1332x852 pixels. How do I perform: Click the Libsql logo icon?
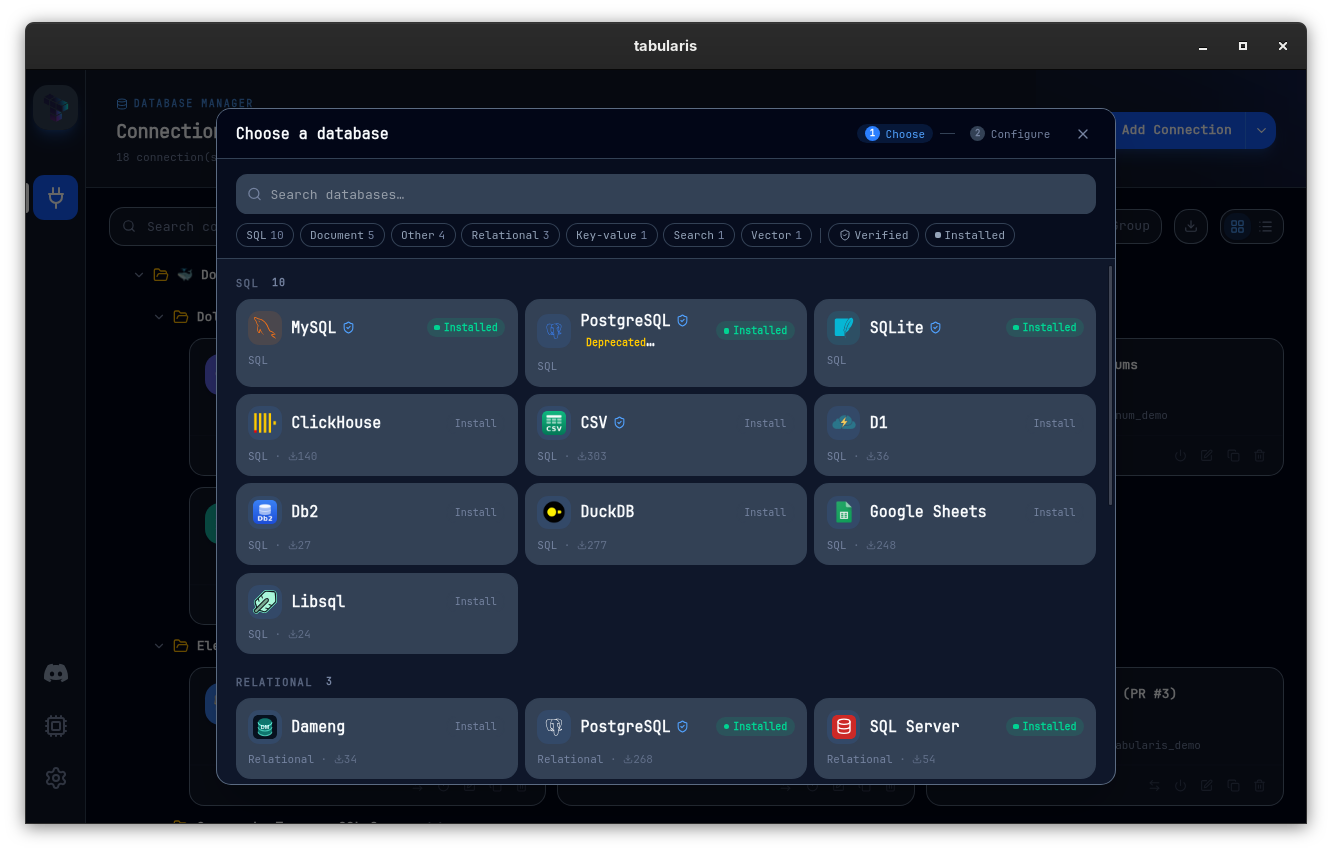tap(265, 602)
